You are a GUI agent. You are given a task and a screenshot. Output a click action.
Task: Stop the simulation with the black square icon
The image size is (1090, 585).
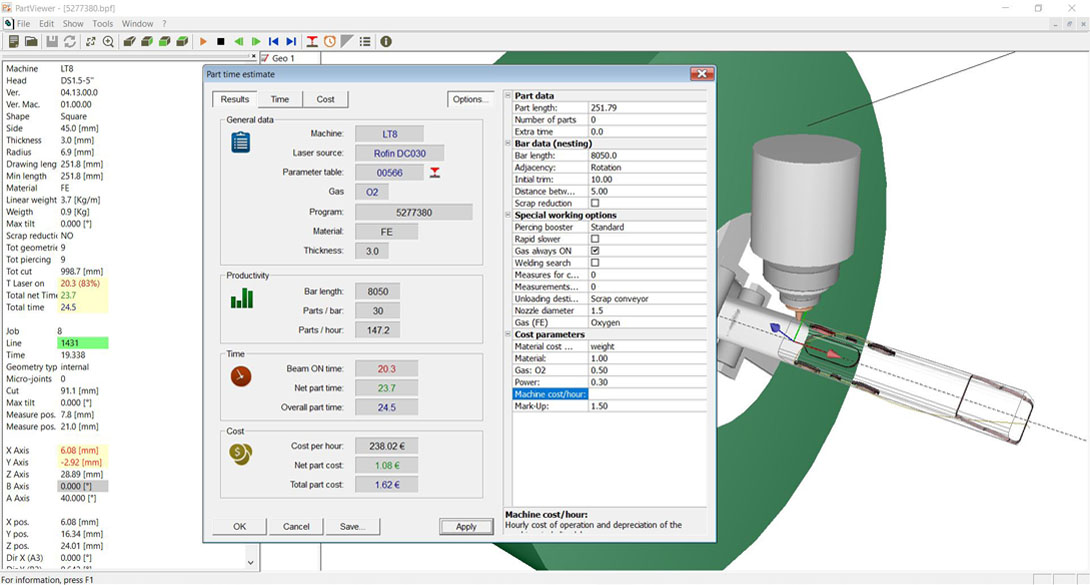click(220, 41)
